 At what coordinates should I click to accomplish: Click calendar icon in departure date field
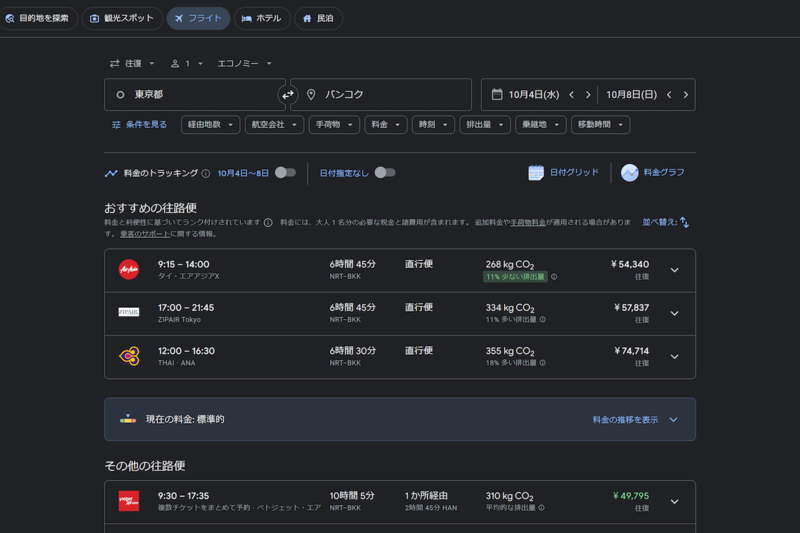point(497,94)
